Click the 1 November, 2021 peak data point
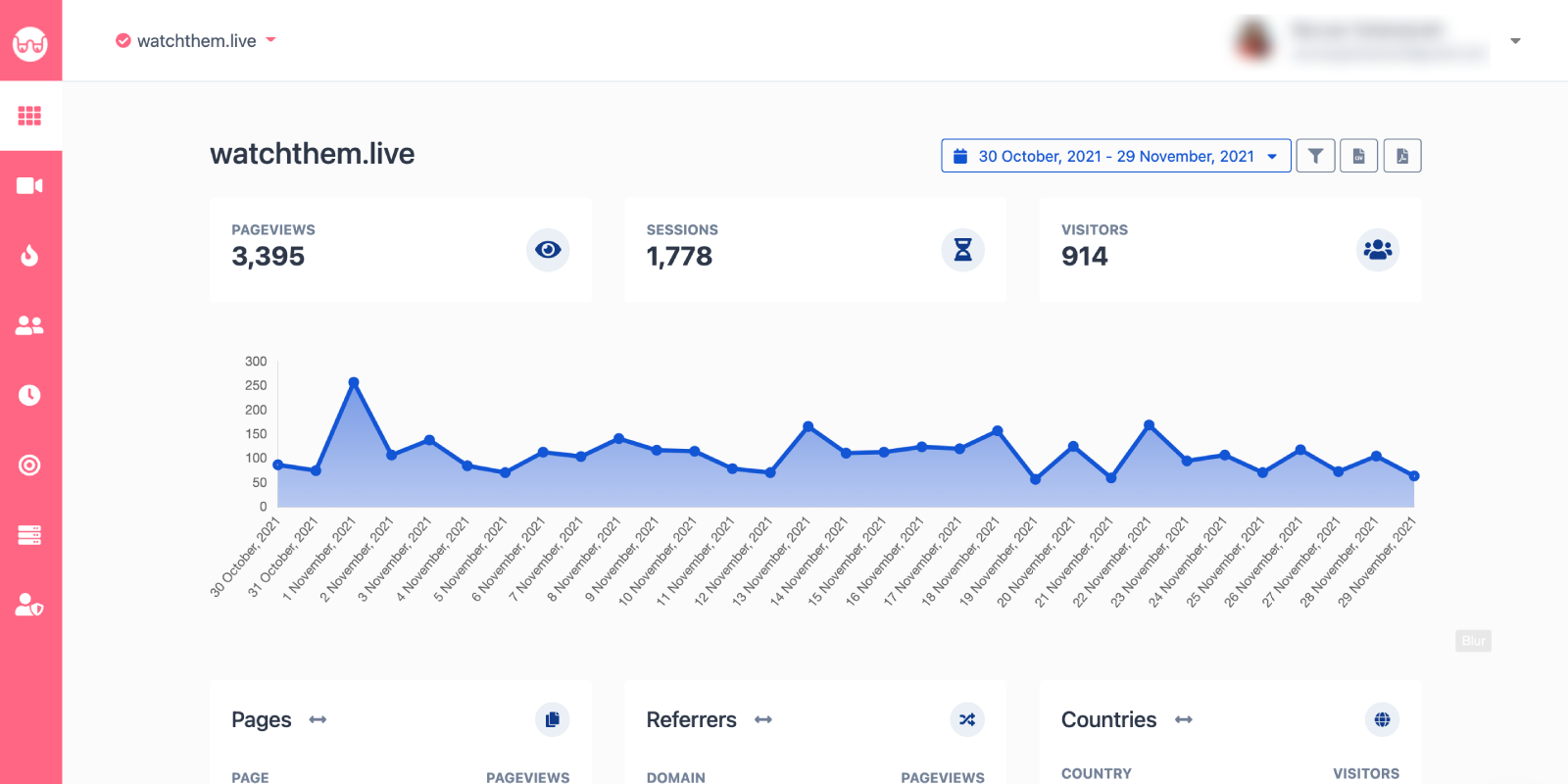 coord(354,382)
